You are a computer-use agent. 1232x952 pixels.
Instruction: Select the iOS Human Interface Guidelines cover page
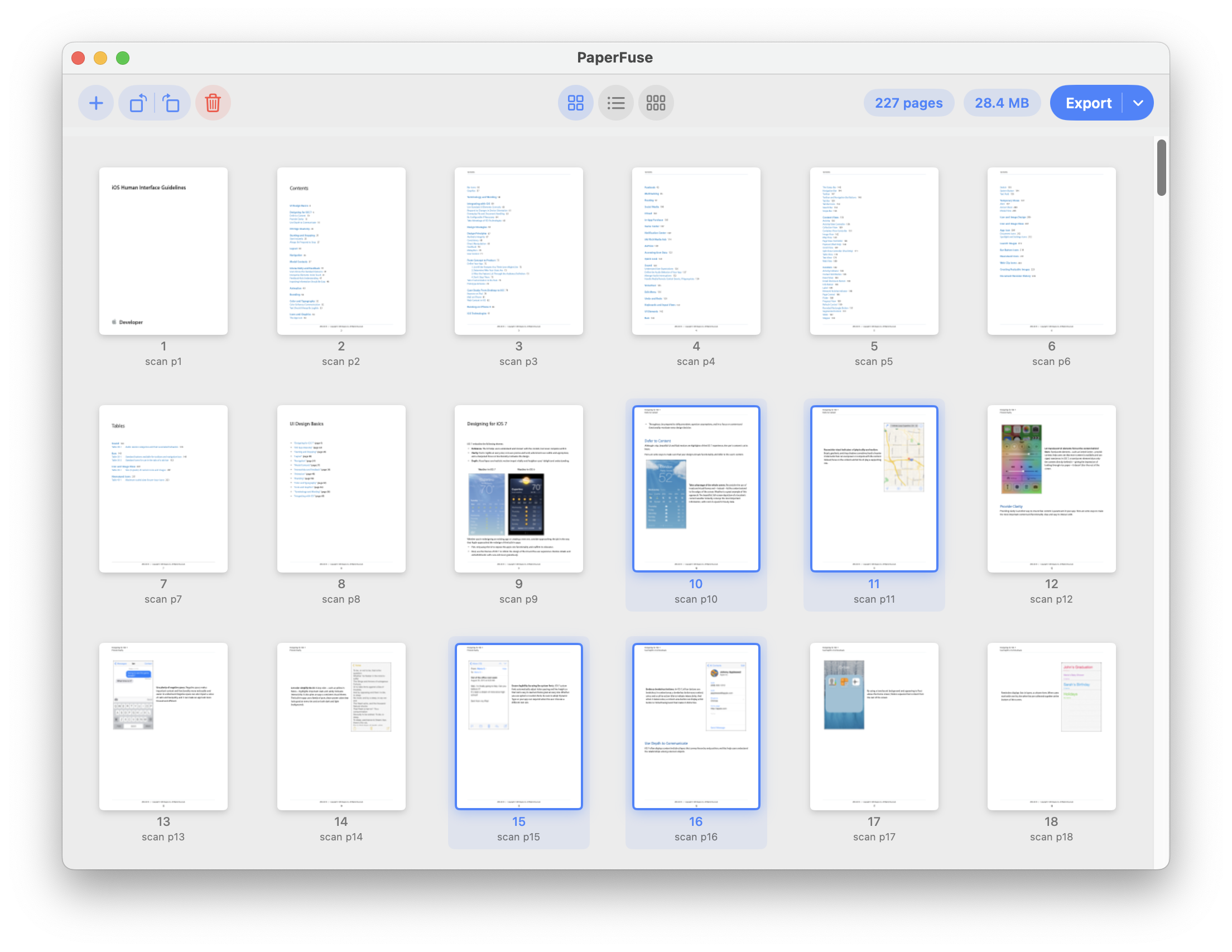tap(163, 251)
